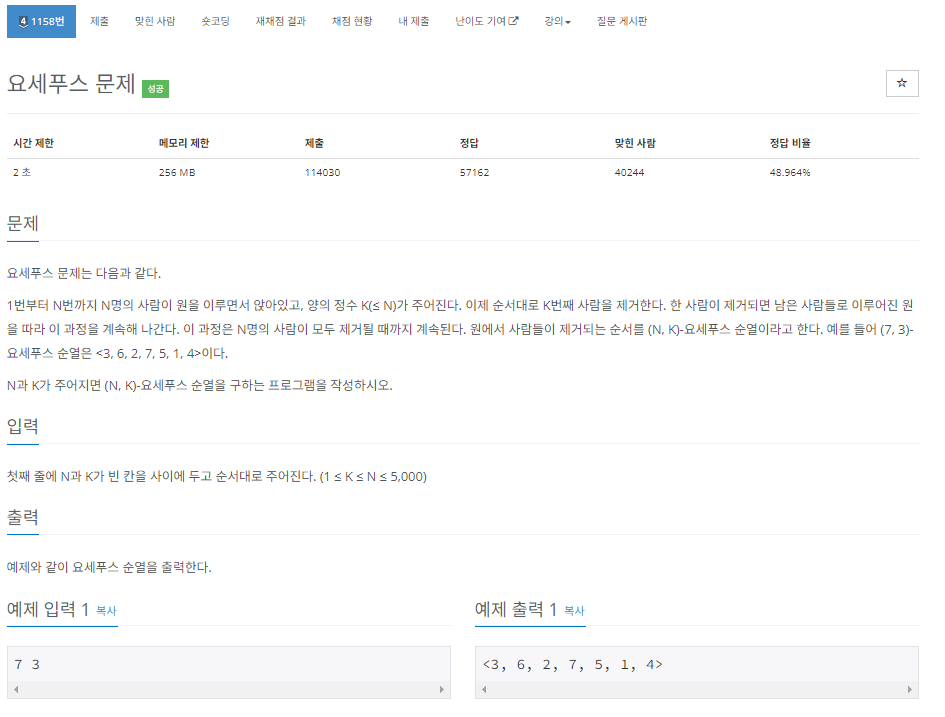This screenshot has width=945, height=717.
Task: Click 난이도 기여 menu item
Action: click(x=480, y=20)
